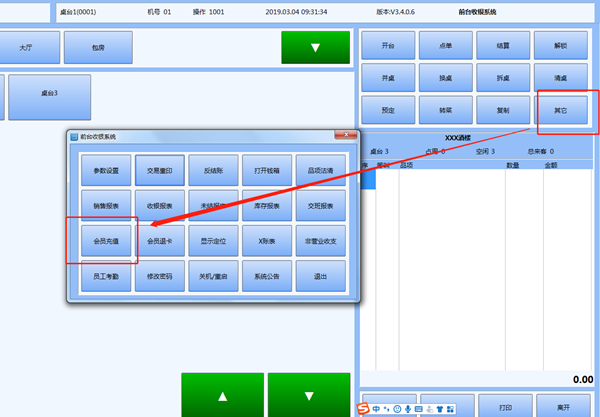
Task: Open the Sogou toolbox grid icon
Action: pyautogui.click(x=452, y=409)
